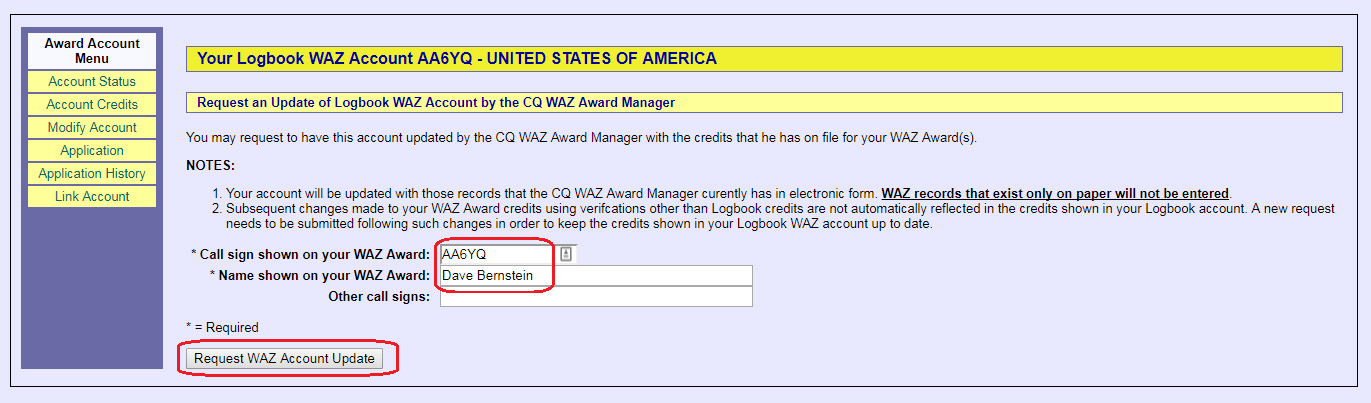This screenshot has width=1371, height=403.
Task: Open Account Status from the menu
Action: coord(92,82)
